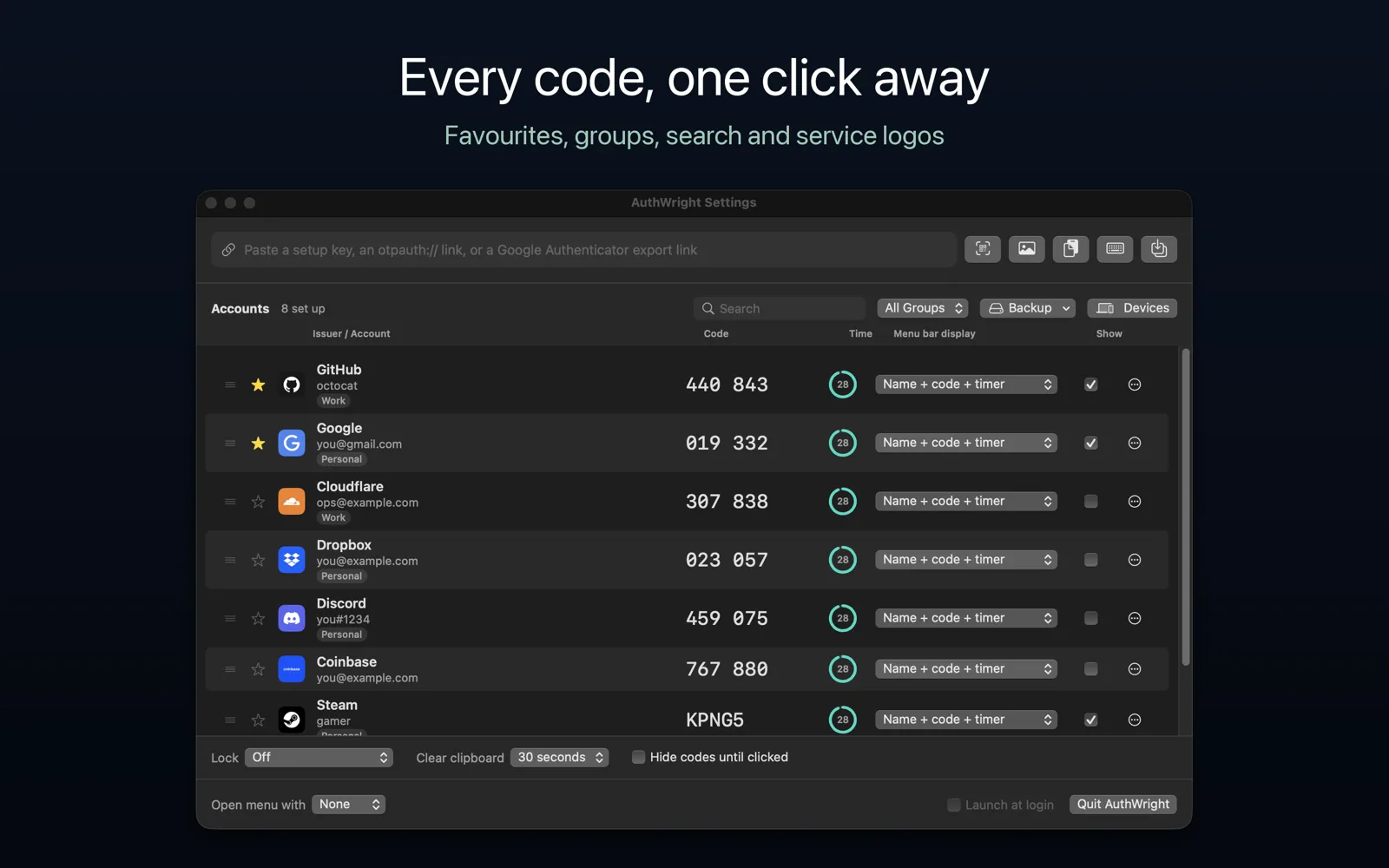Click the Dropbox row reorder handle
The image size is (1389, 868).
click(x=230, y=560)
